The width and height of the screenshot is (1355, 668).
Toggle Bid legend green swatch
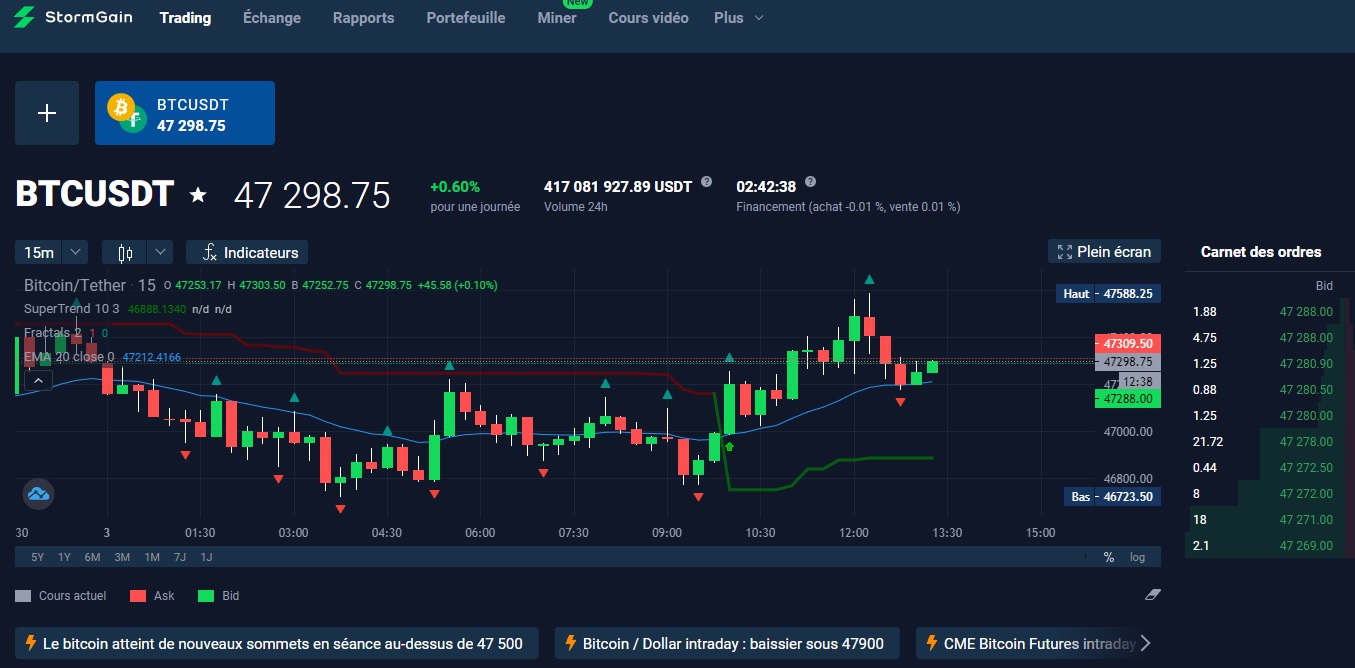206,596
